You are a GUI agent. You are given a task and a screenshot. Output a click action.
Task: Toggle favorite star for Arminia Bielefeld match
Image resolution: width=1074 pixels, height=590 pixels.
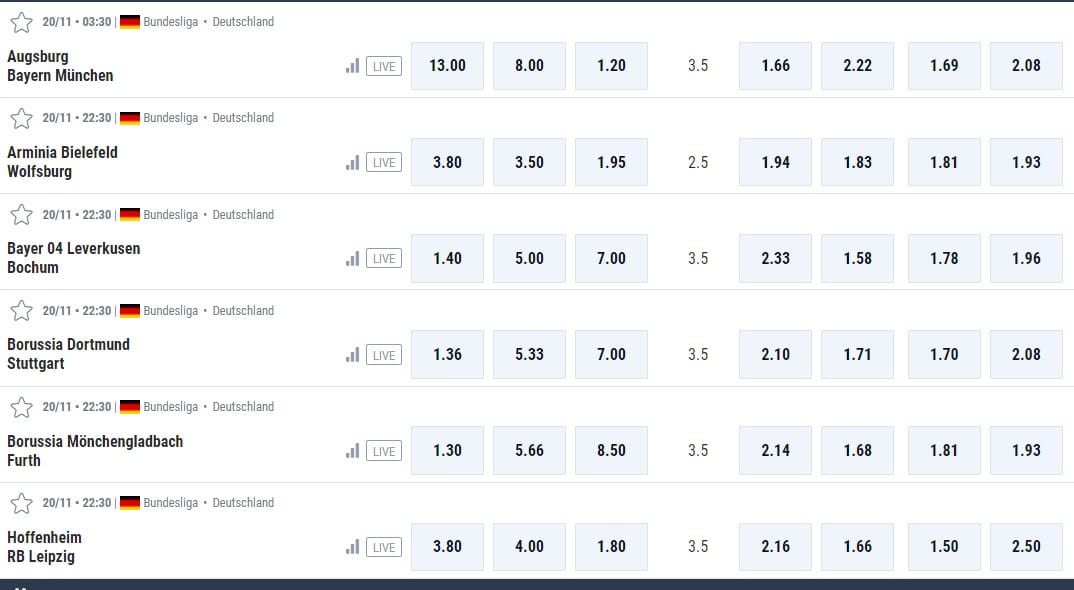[21, 118]
